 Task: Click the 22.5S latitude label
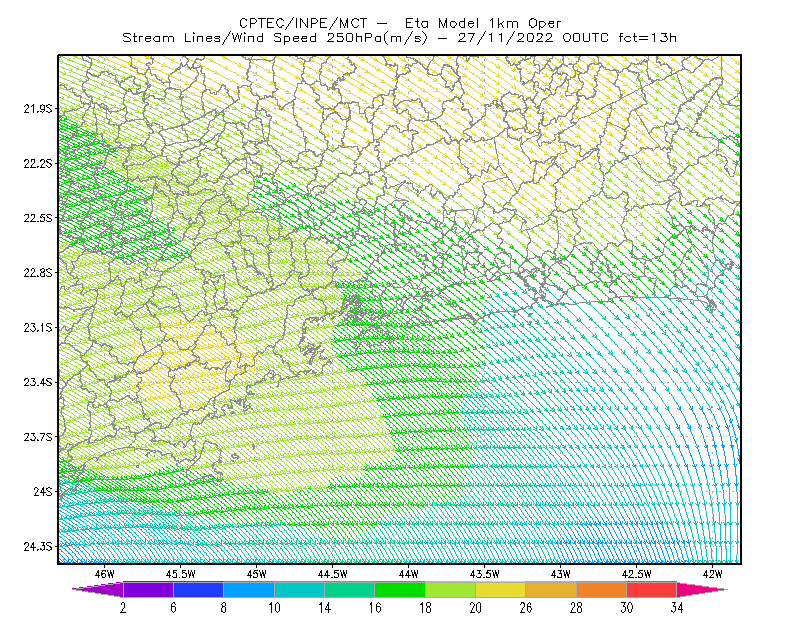coord(37,218)
